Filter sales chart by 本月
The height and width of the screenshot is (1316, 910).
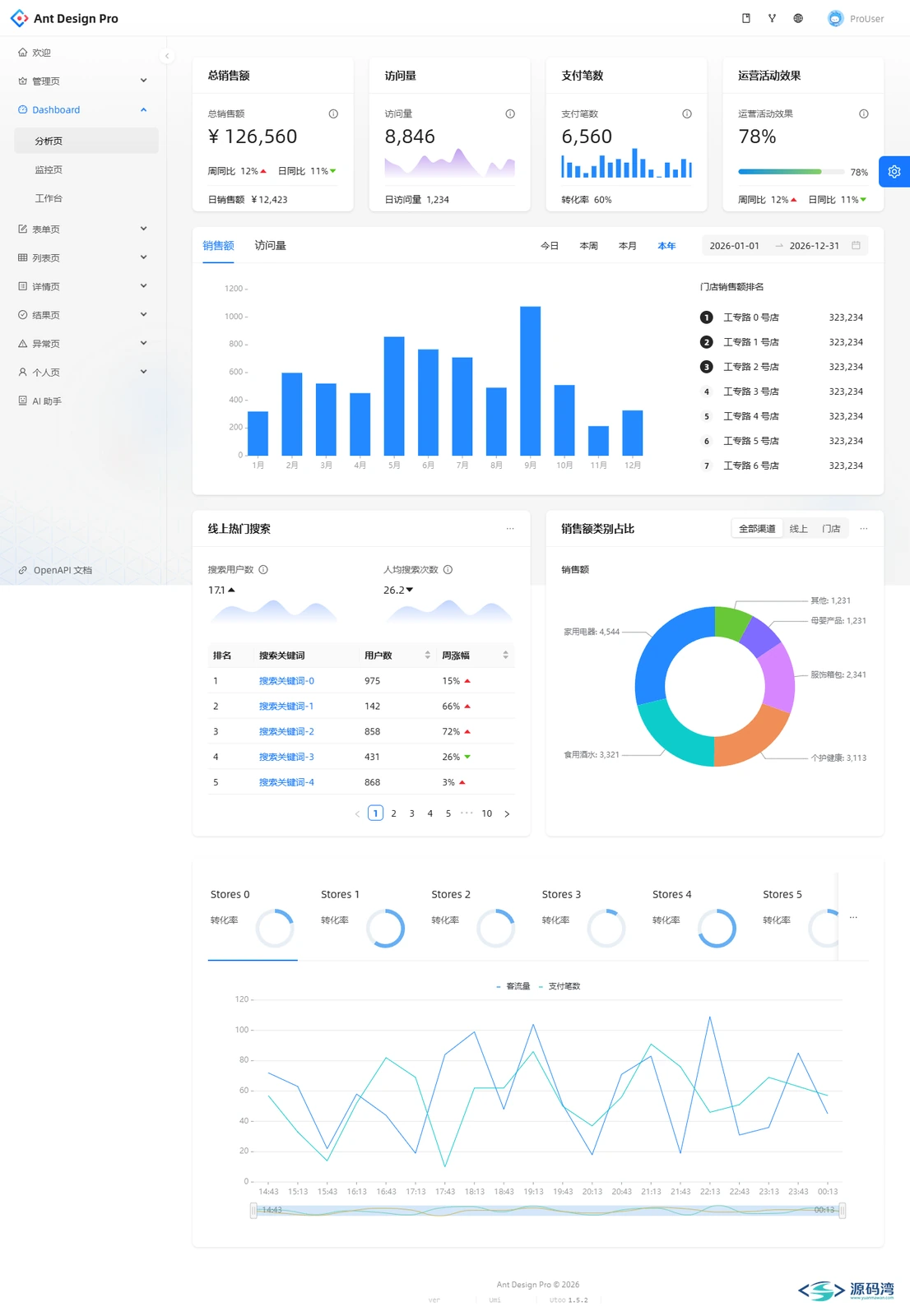point(628,246)
